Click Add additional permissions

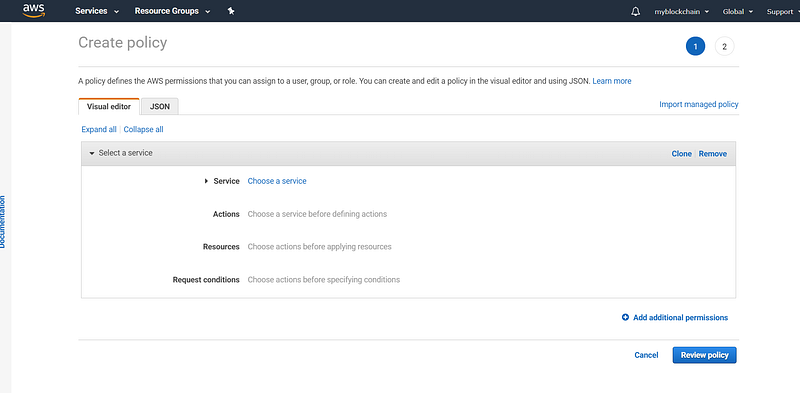click(681, 317)
